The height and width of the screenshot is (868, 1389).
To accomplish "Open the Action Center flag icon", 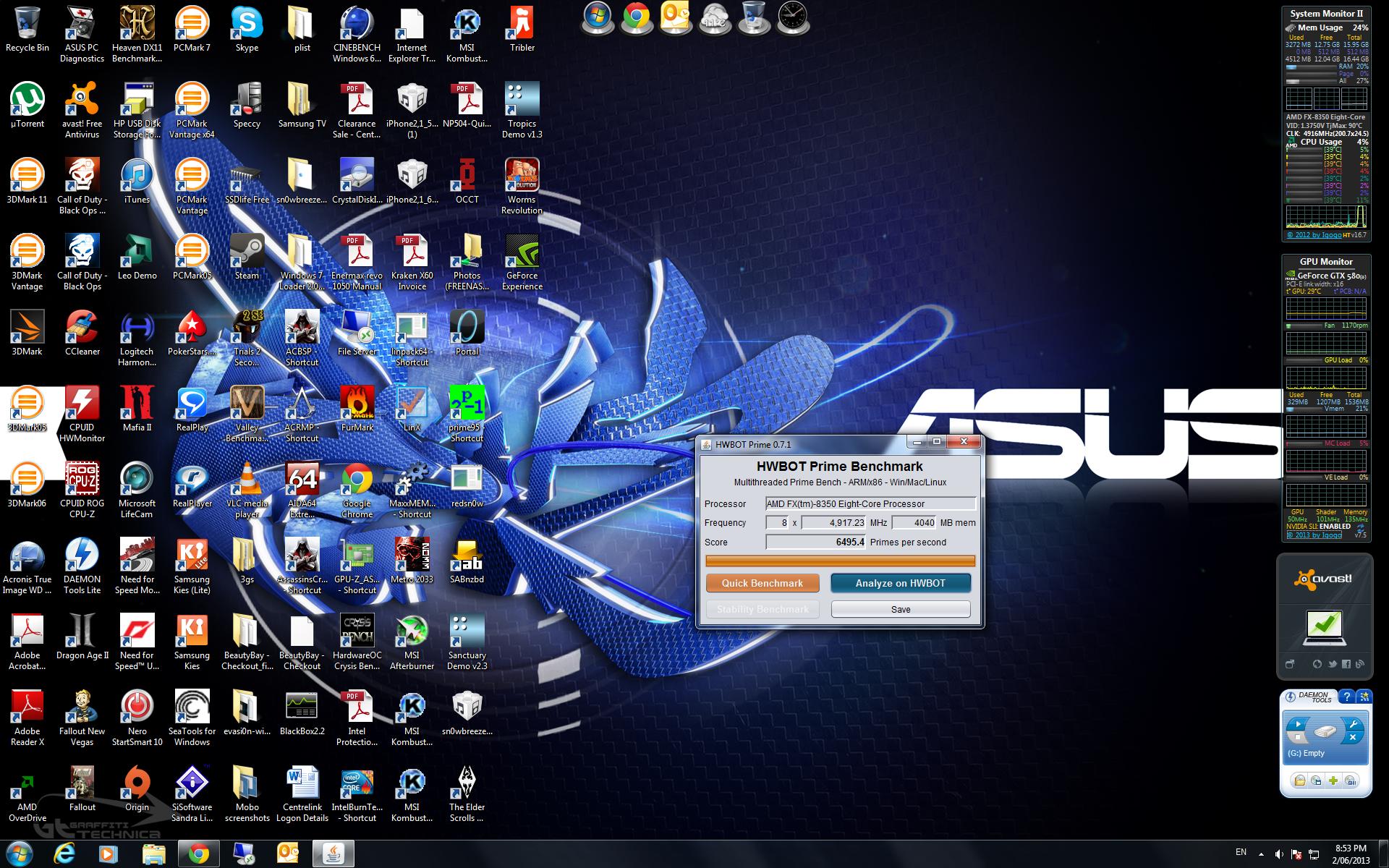I will click(1296, 854).
